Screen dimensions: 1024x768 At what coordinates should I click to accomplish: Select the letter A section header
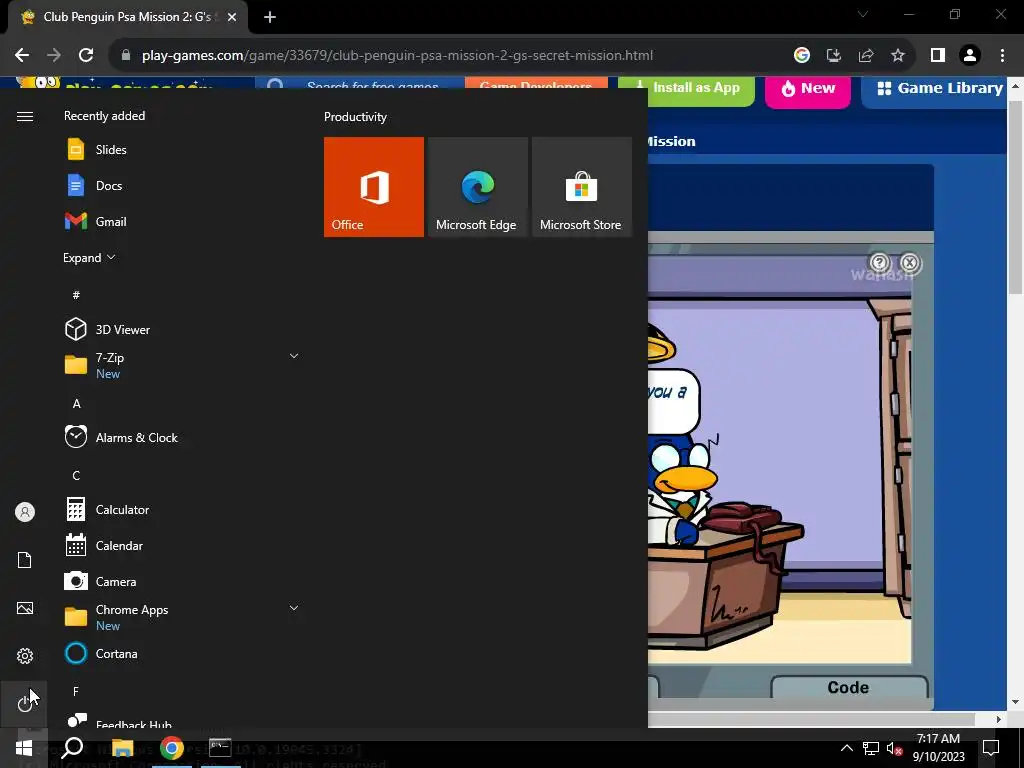(x=76, y=404)
